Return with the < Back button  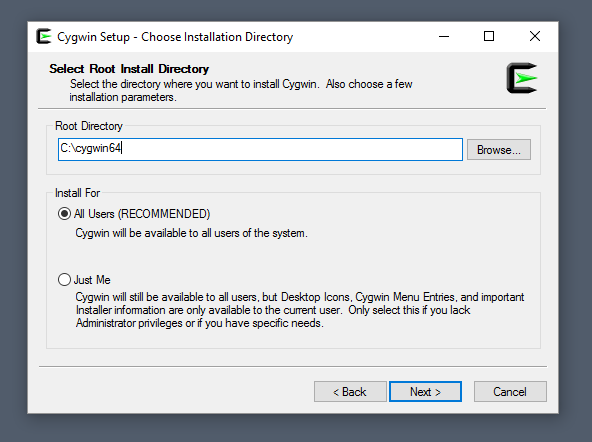(350, 391)
